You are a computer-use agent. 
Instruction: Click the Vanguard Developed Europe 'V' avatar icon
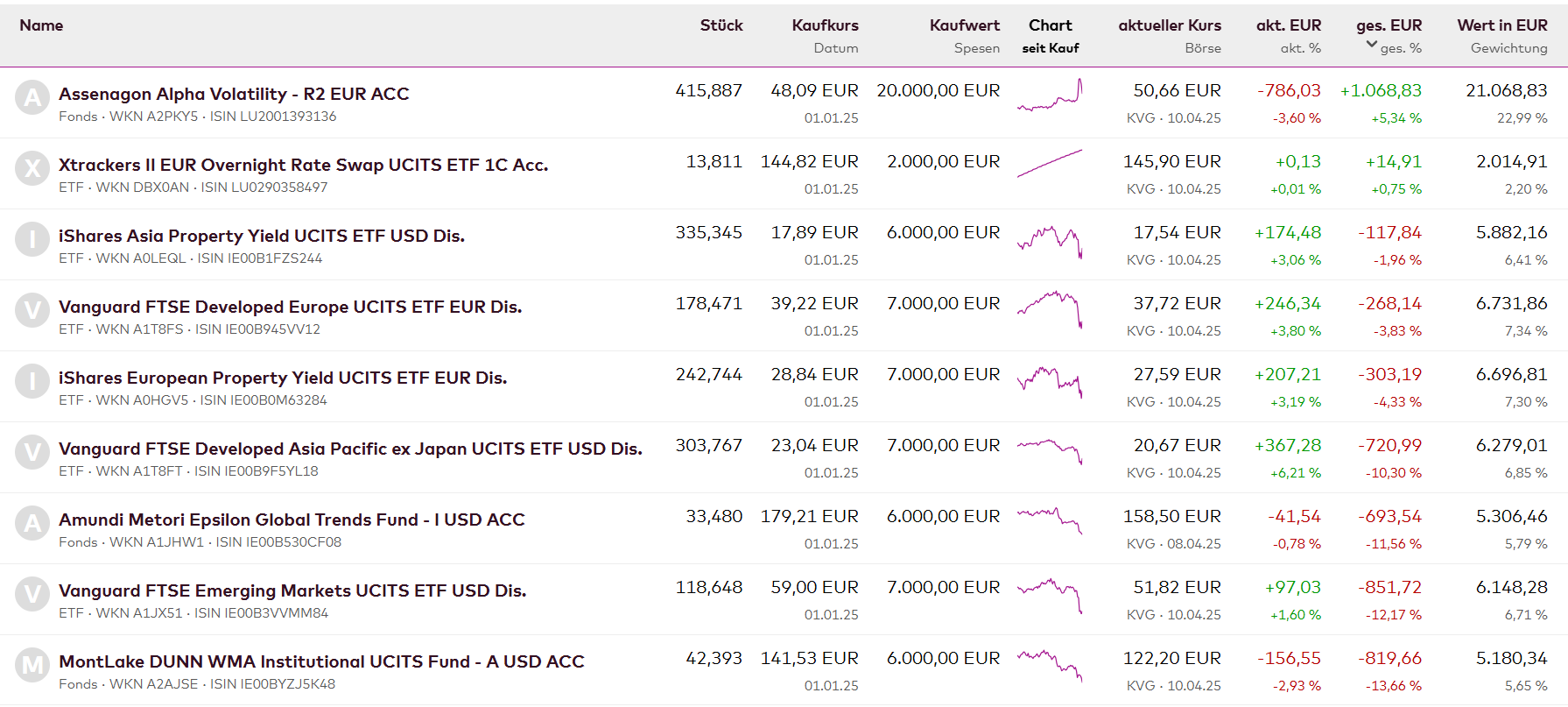coord(32,310)
